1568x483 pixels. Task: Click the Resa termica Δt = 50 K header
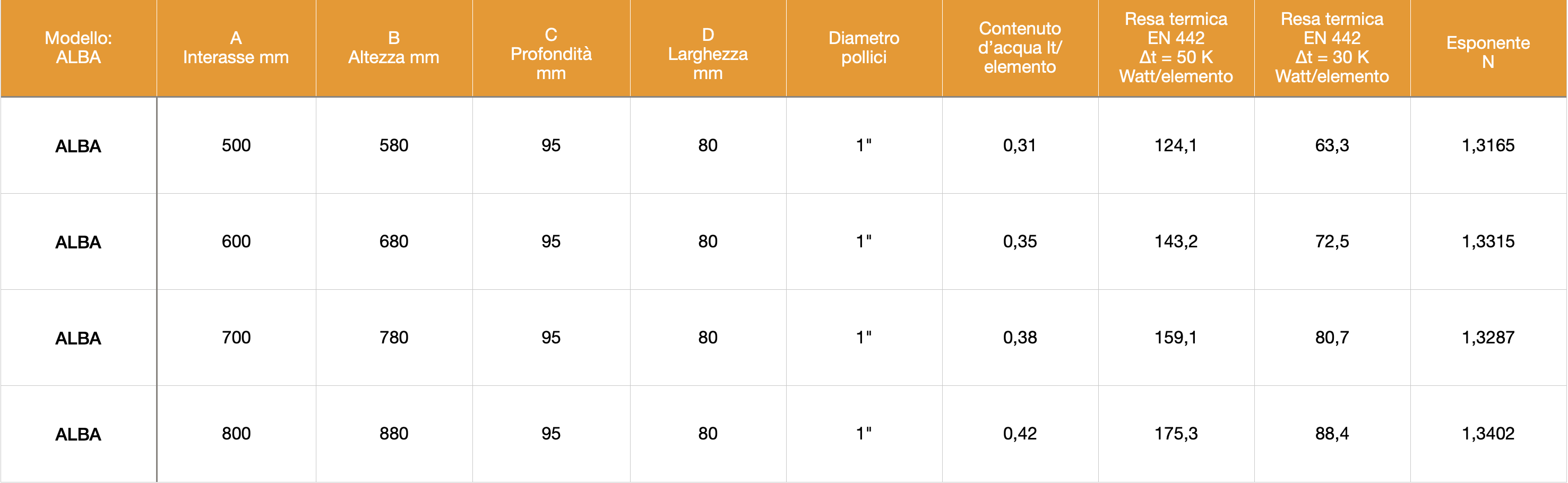coord(1176,48)
